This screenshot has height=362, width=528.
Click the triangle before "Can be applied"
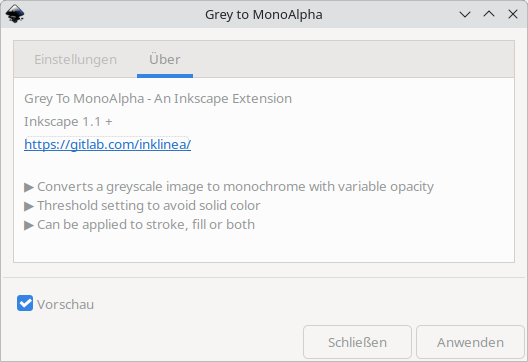pyautogui.click(x=29, y=225)
